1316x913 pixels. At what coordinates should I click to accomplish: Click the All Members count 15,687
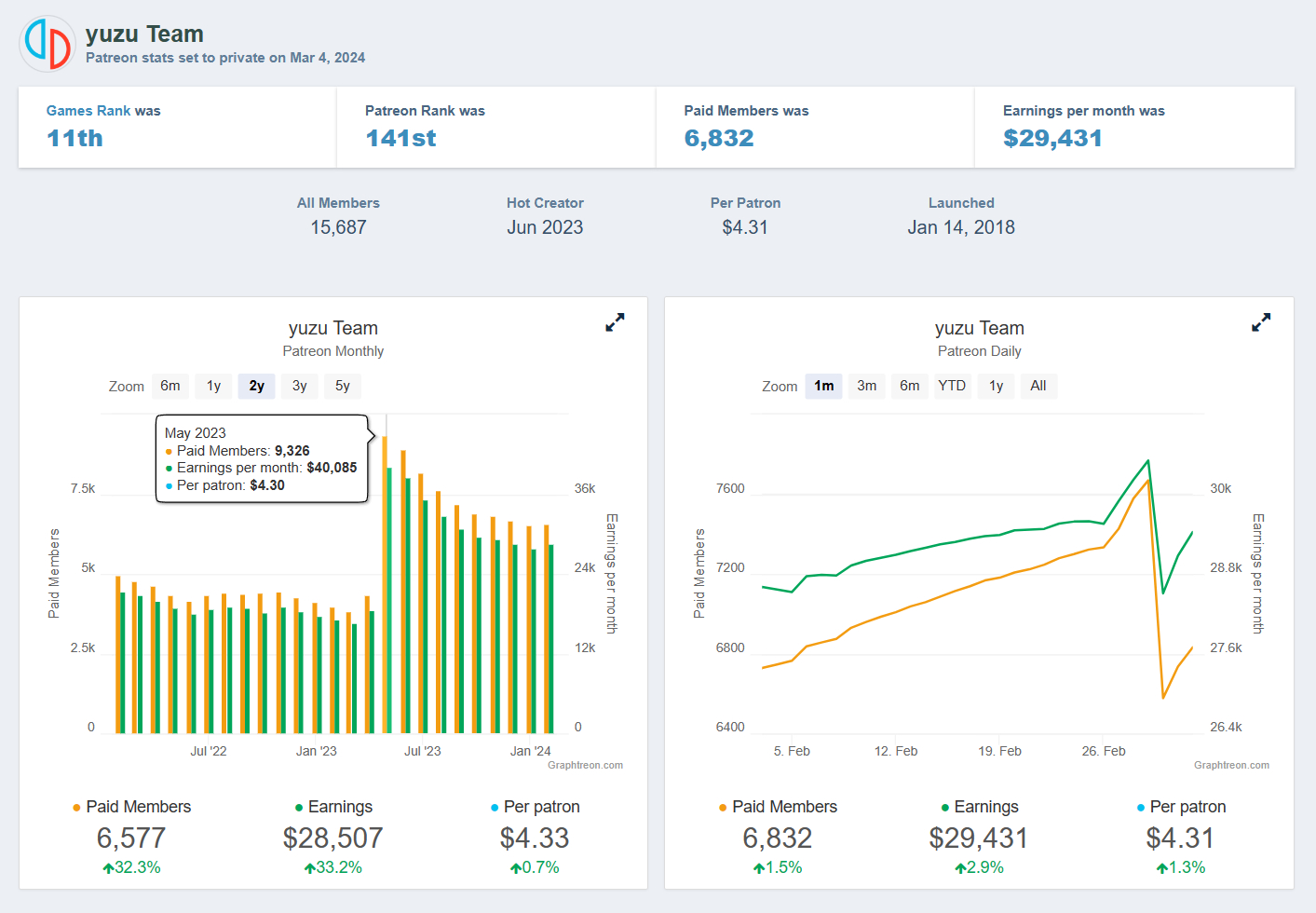click(338, 227)
